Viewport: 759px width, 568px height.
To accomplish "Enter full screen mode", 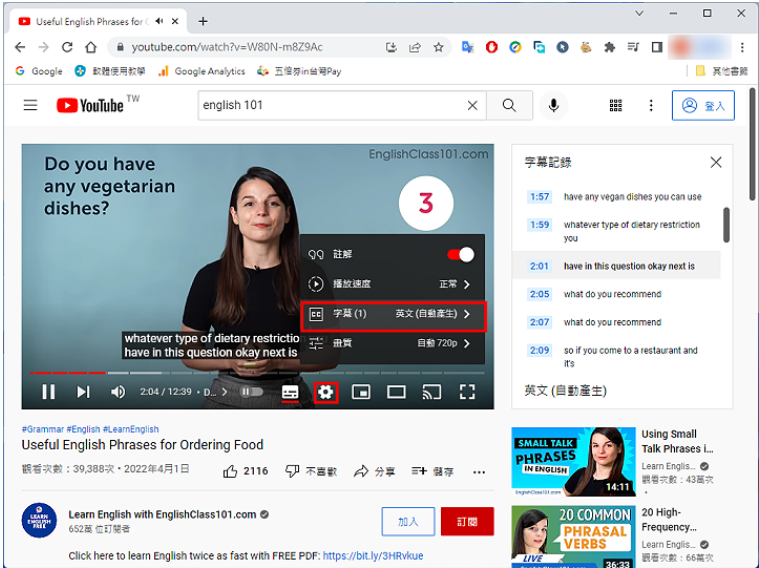I will (467, 392).
